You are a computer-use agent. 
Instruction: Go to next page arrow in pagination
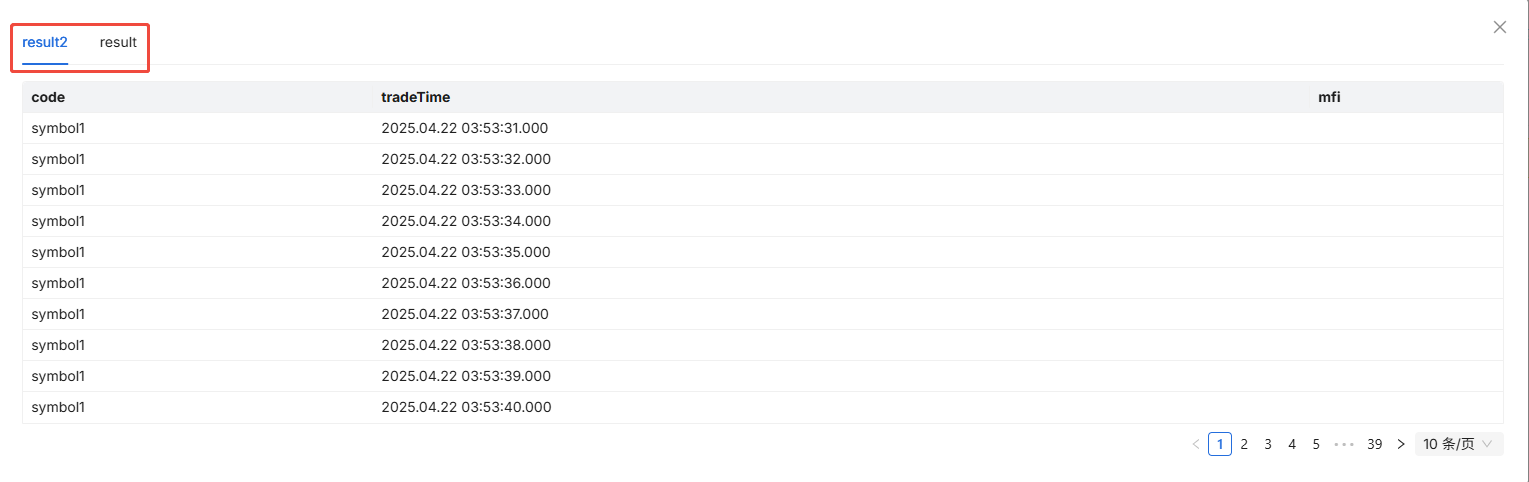(1401, 444)
